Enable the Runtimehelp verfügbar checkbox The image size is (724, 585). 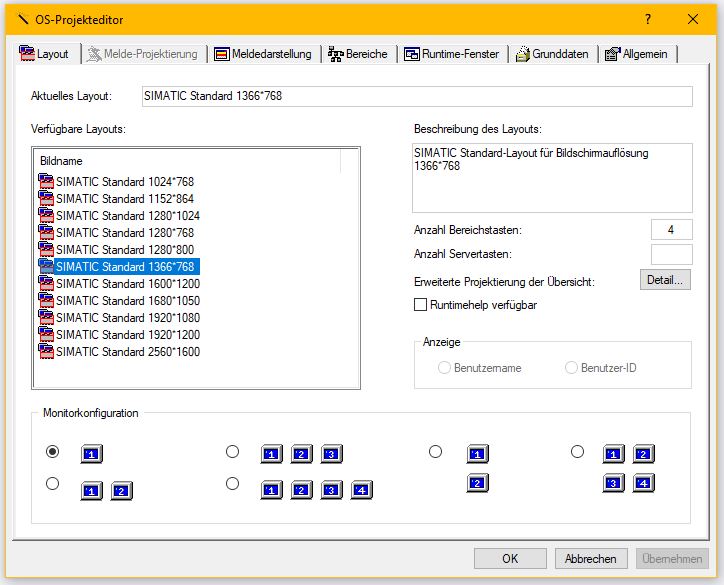tap(421, 304)
